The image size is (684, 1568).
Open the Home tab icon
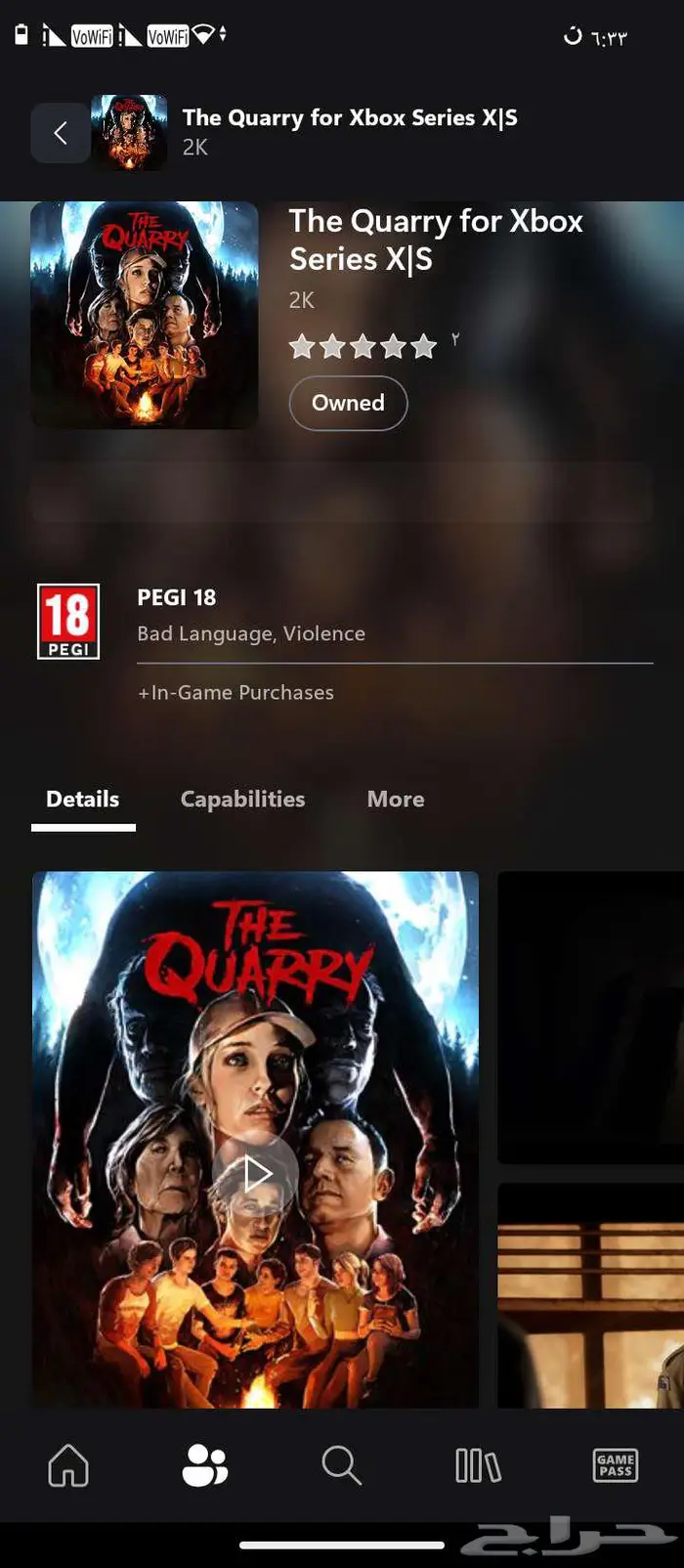(x=68, y=1465)
